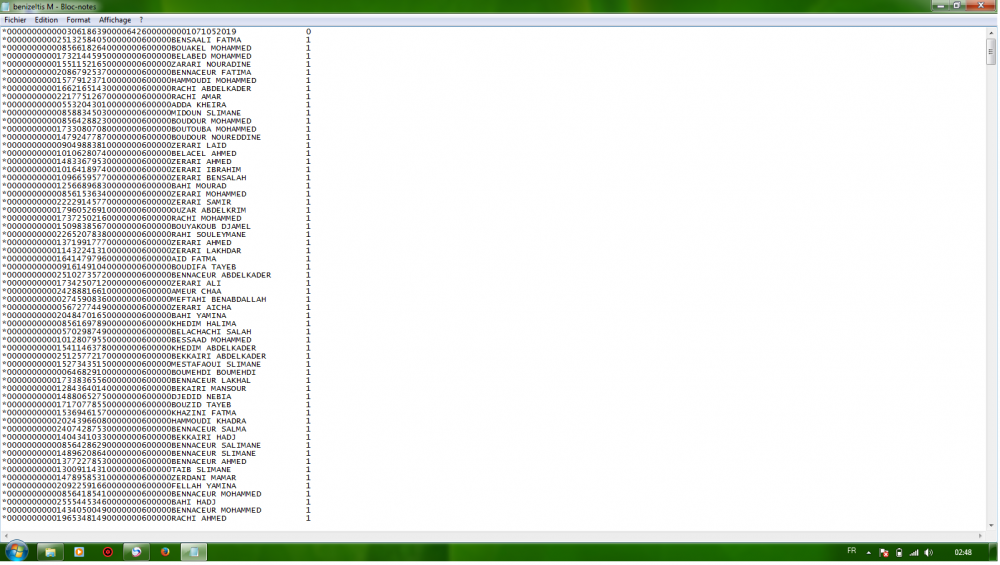Open Windows Explorer from the taskbar
The height and width of the screenshot is (565, 1000).
tap(49, 551)
